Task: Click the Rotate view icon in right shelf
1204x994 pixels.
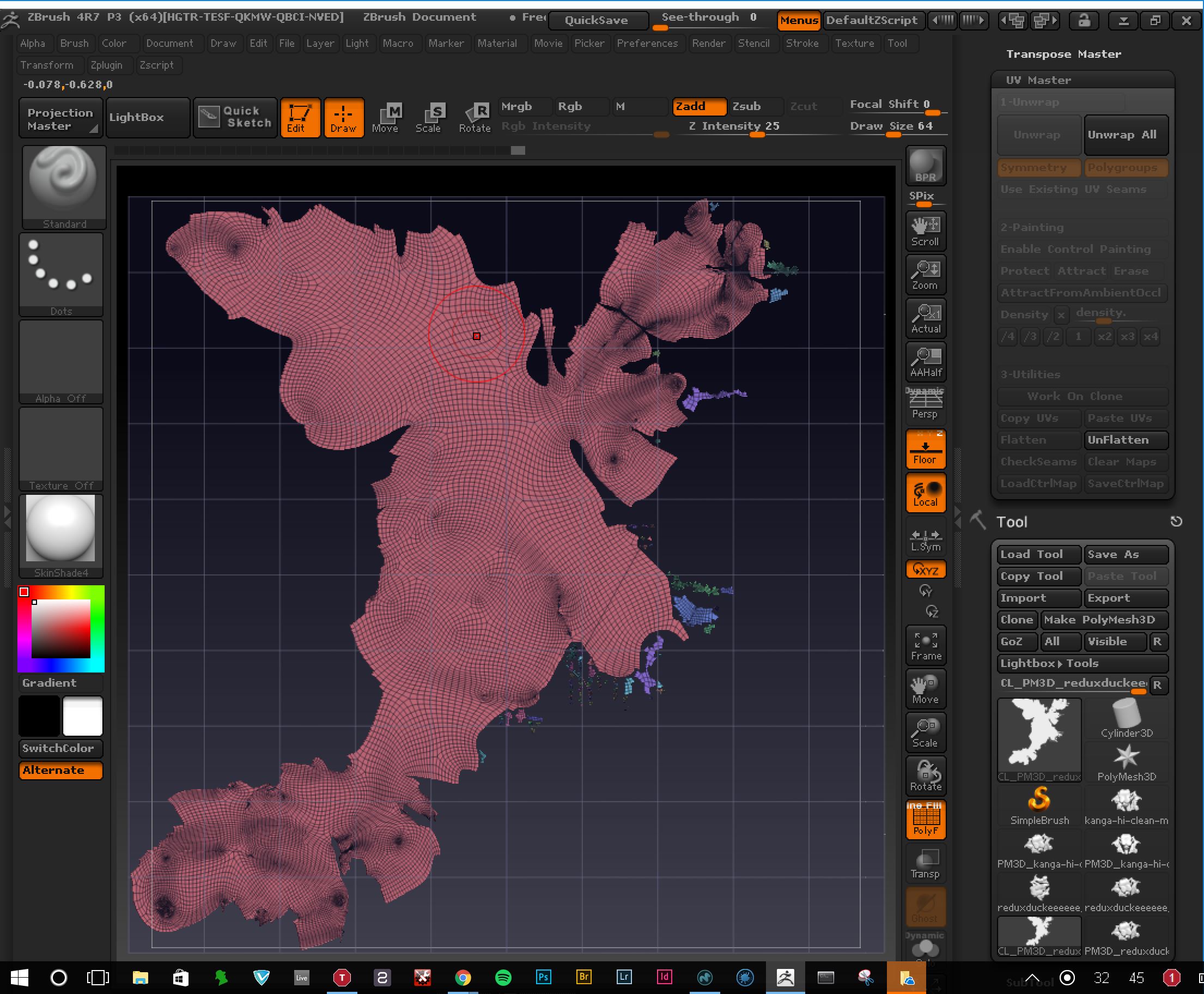Action: pos(925,777)
